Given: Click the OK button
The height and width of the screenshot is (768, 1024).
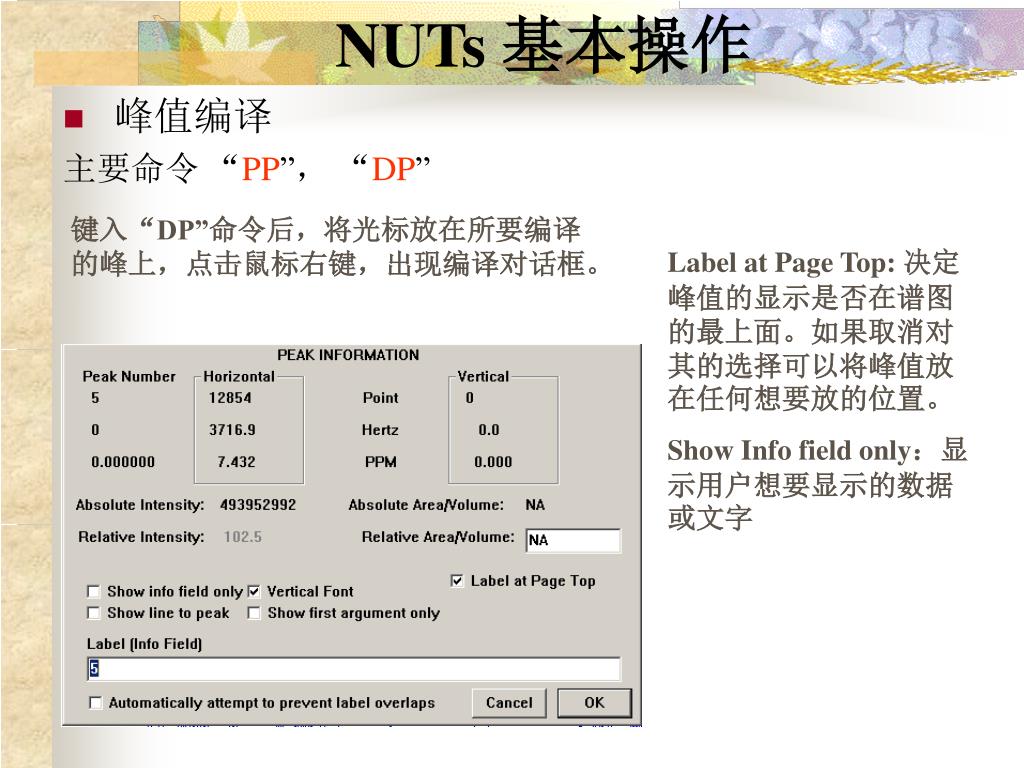Looking at the screenshot, I should pos(594,703).
